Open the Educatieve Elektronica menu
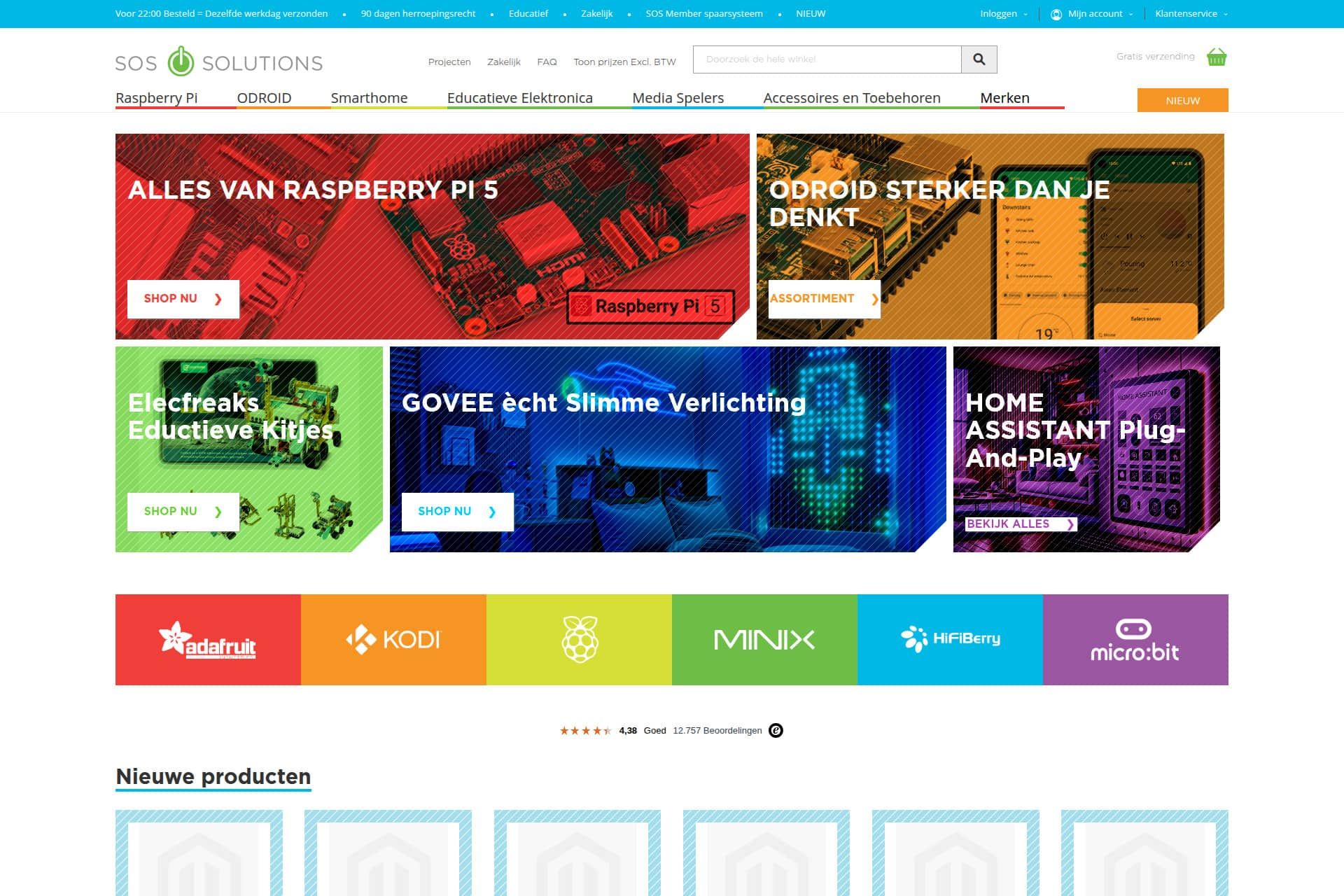Screen dimensions: 1344x896 520,98
